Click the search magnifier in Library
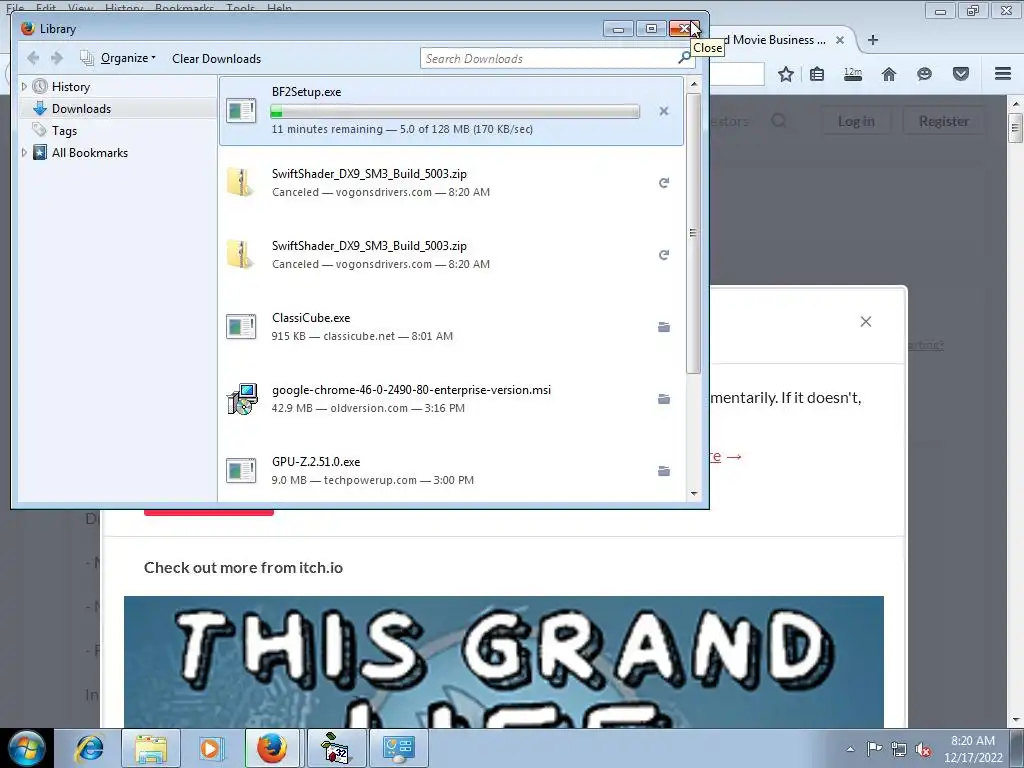Image resolution: width=1024 pixels, height=768 pixels. point(684,58)
